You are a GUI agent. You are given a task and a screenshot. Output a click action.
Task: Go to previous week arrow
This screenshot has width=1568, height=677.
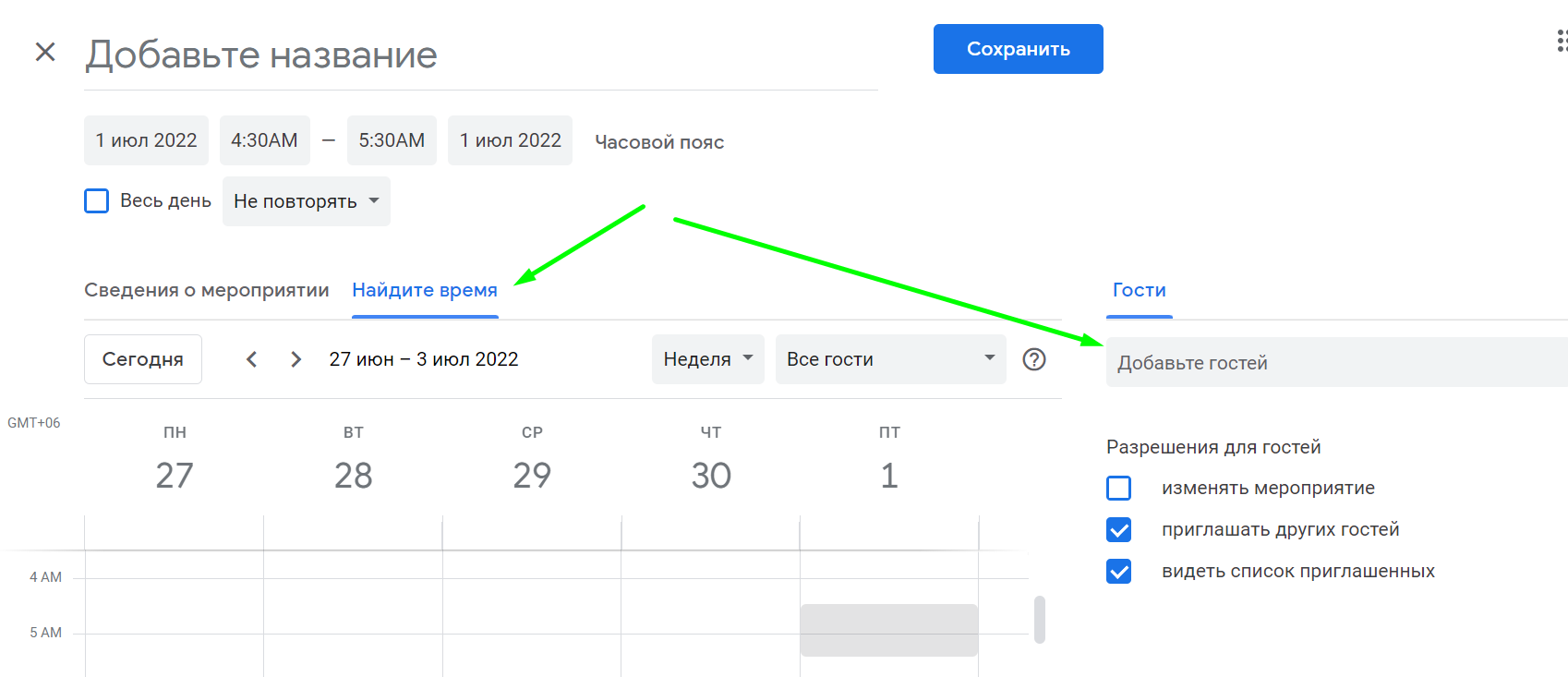click(x=251, y=359)
